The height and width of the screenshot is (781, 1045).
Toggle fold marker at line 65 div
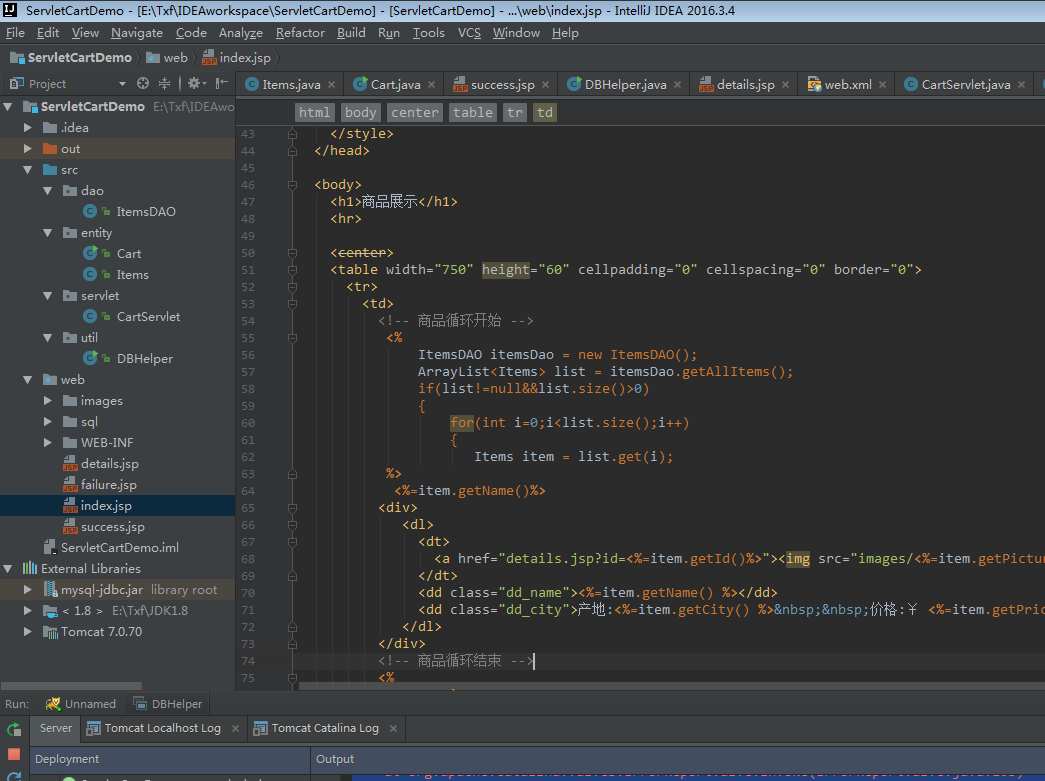tap(292, 508)
